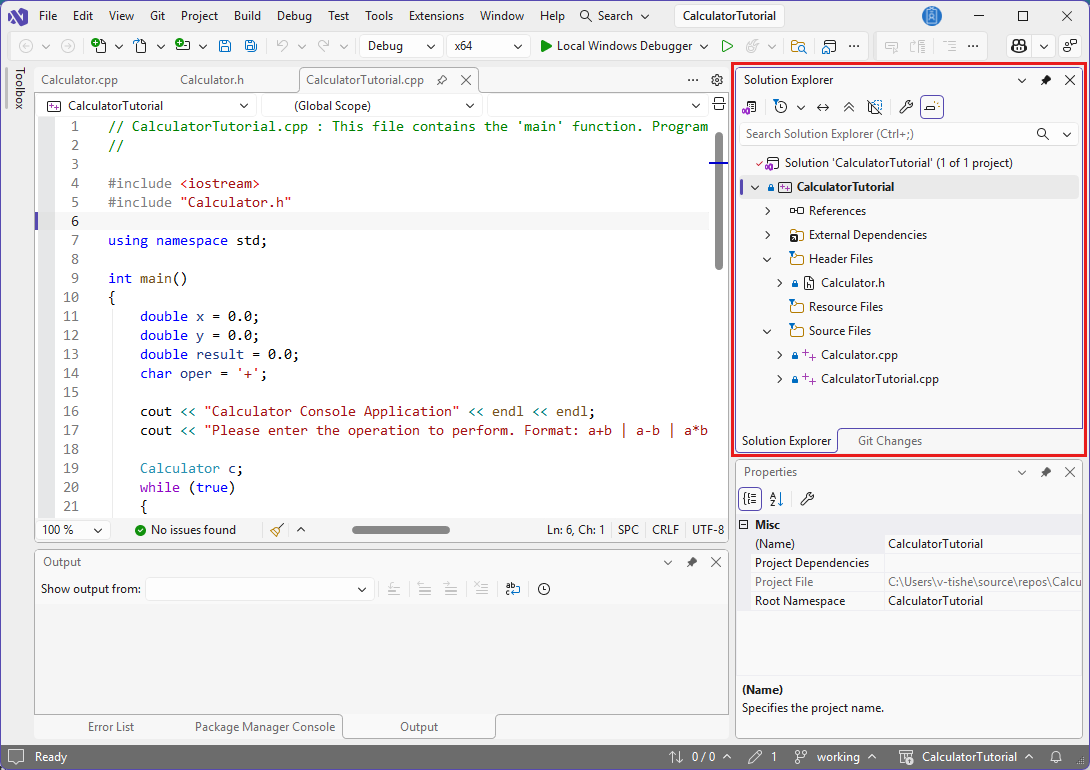This screenshot has height=770, width=1090.
Task: Switch to the Calculator.h editor tab
Action: coord(212,80)
